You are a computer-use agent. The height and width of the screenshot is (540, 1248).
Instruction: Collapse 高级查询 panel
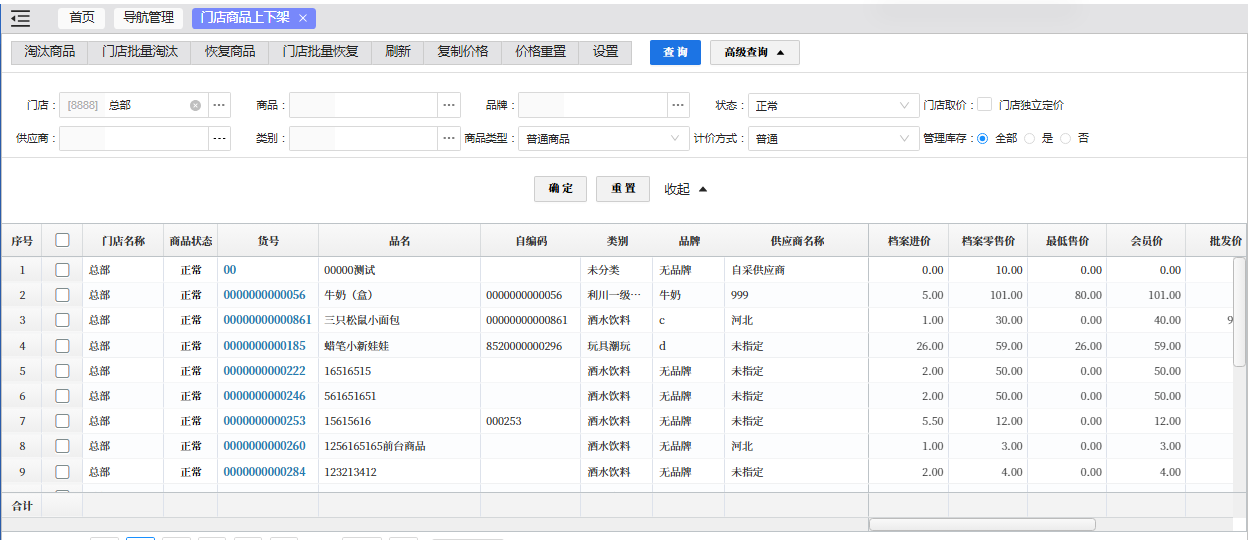point(754,52)
